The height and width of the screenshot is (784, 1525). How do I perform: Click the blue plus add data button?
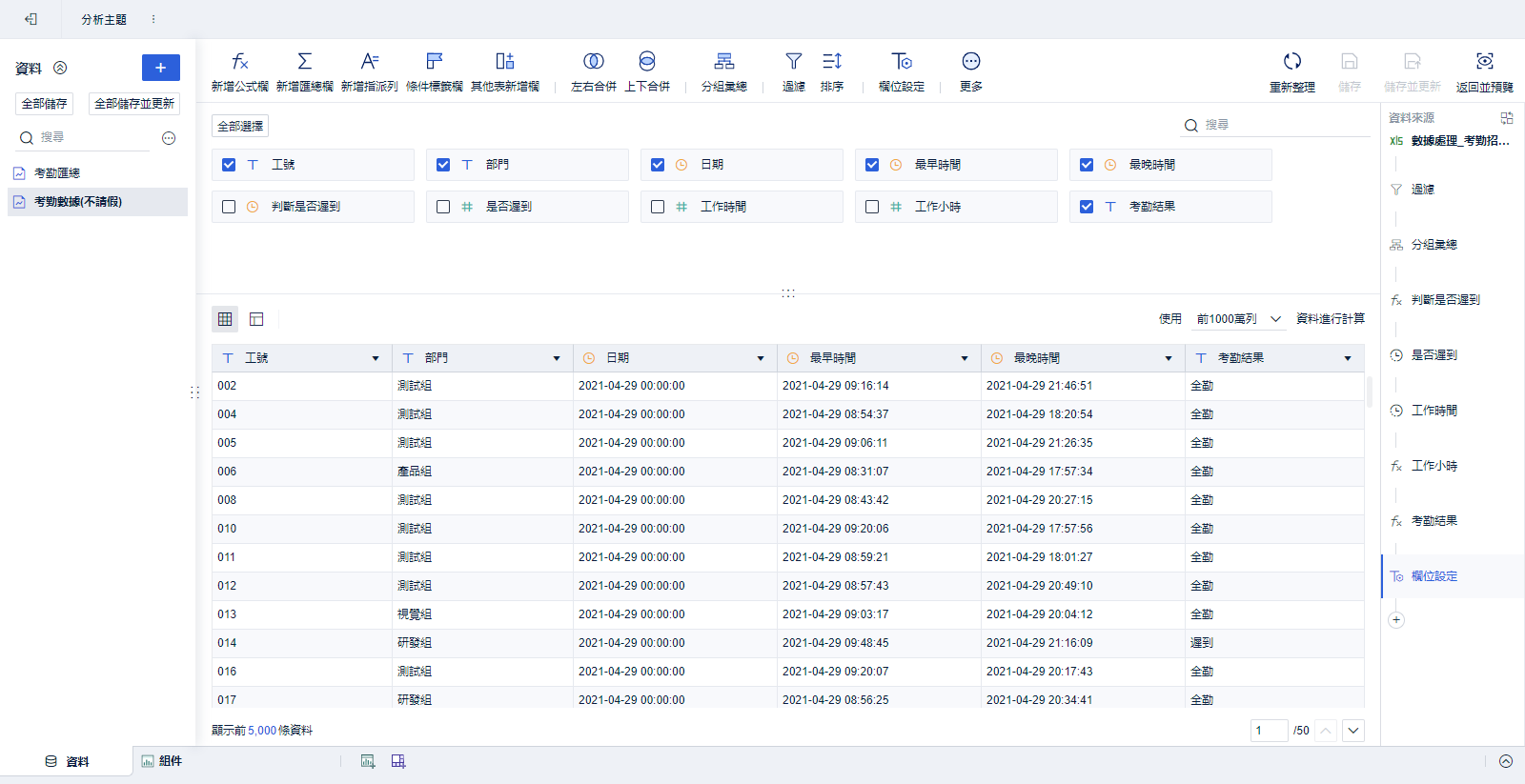160,68
